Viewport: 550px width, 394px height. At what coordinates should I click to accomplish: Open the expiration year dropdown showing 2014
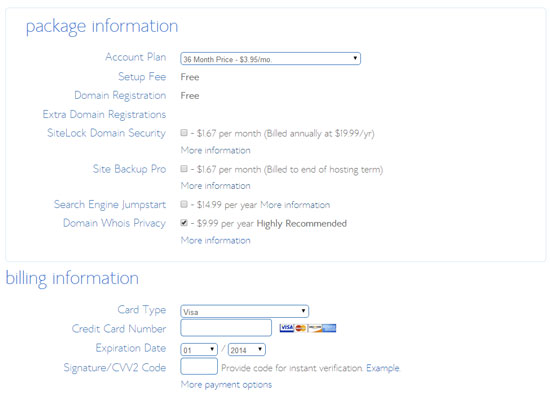point(247,349)
